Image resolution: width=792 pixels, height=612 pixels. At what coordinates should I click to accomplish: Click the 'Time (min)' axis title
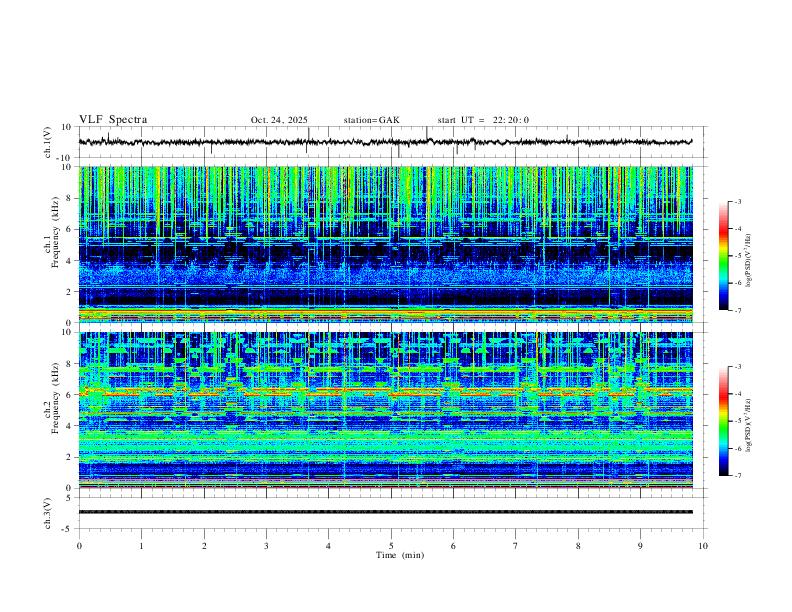click(400, 555)
